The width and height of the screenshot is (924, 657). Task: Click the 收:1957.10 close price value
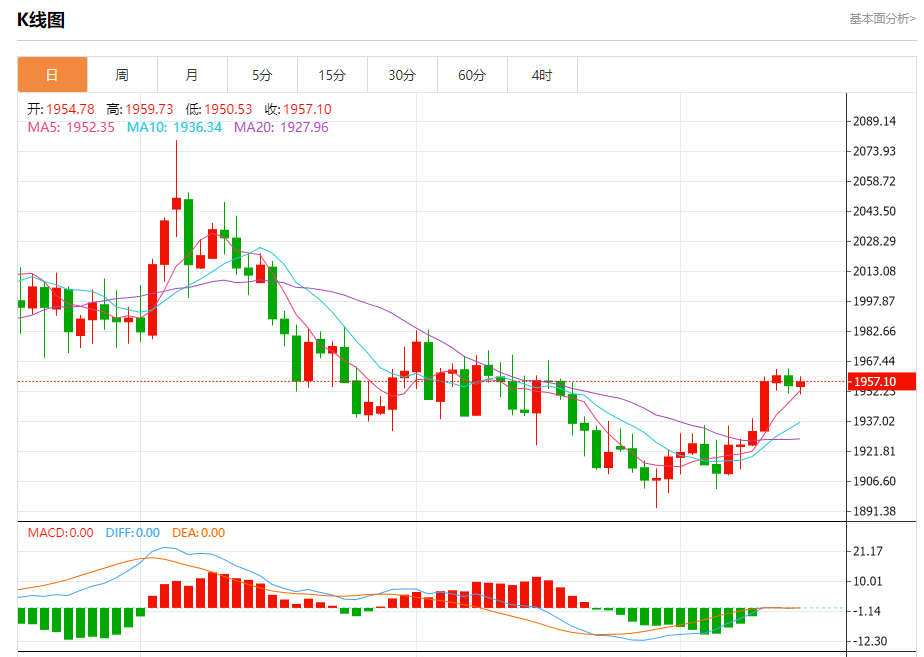point(298,109)
